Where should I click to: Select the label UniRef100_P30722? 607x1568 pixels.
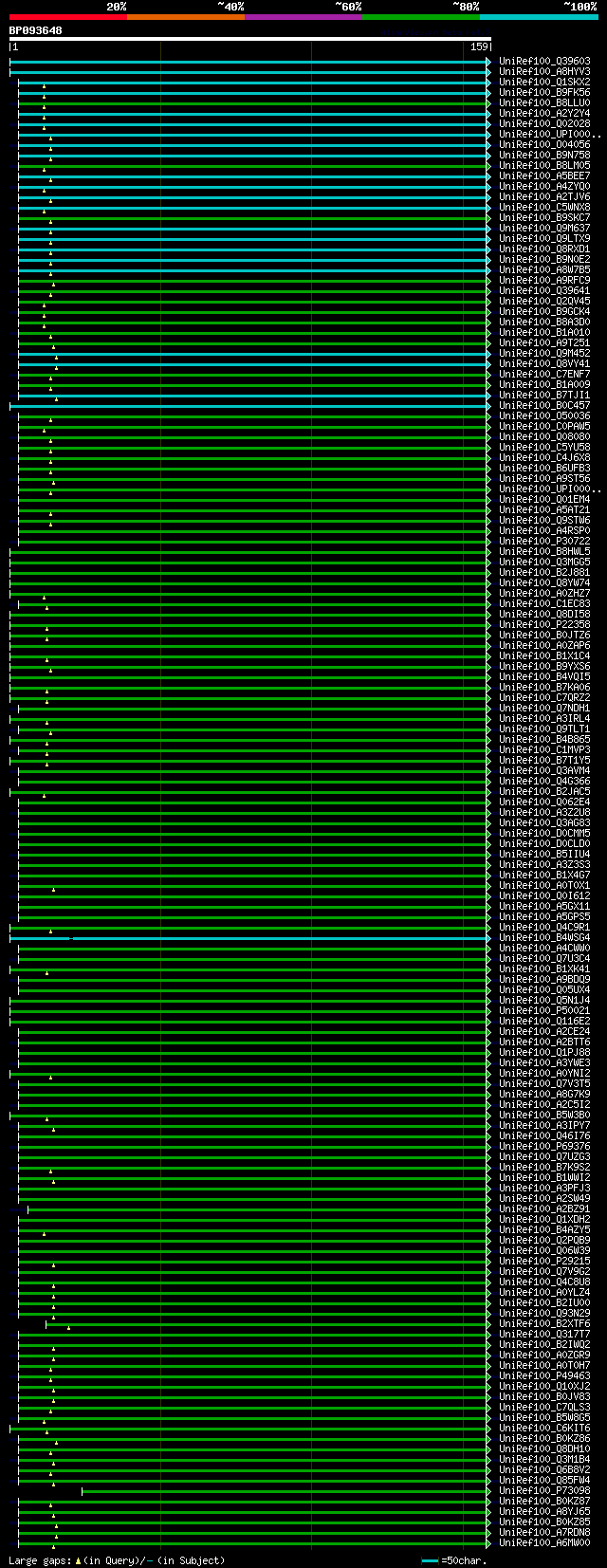point(544,541)
